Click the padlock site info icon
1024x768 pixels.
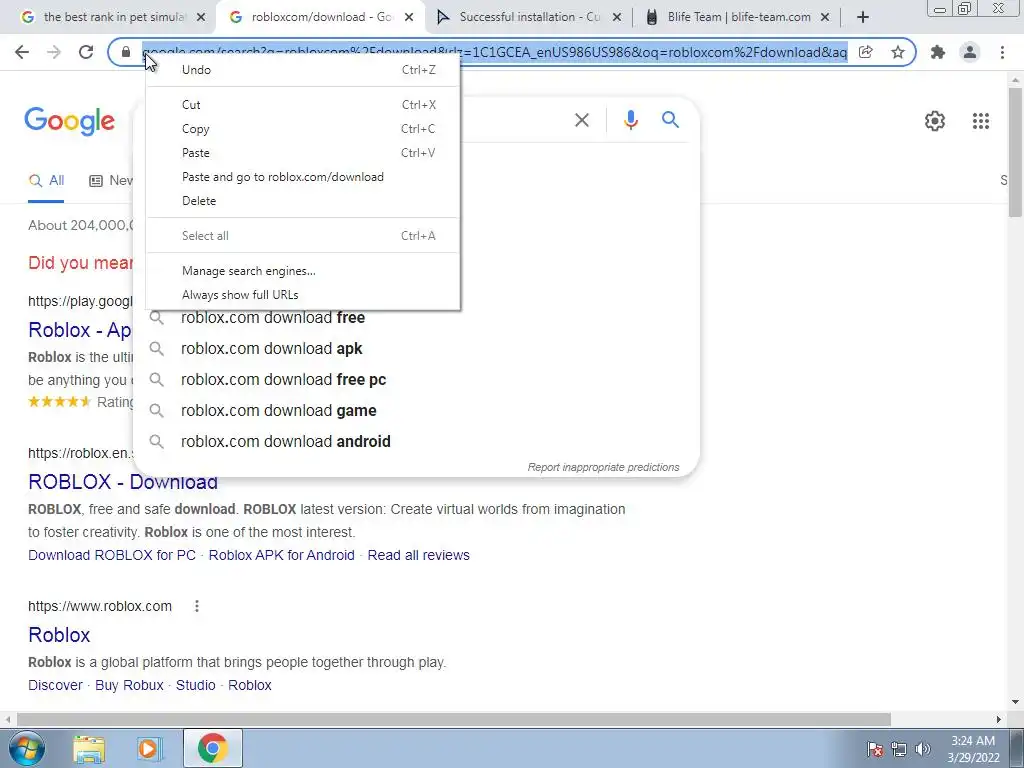(126, 52)
